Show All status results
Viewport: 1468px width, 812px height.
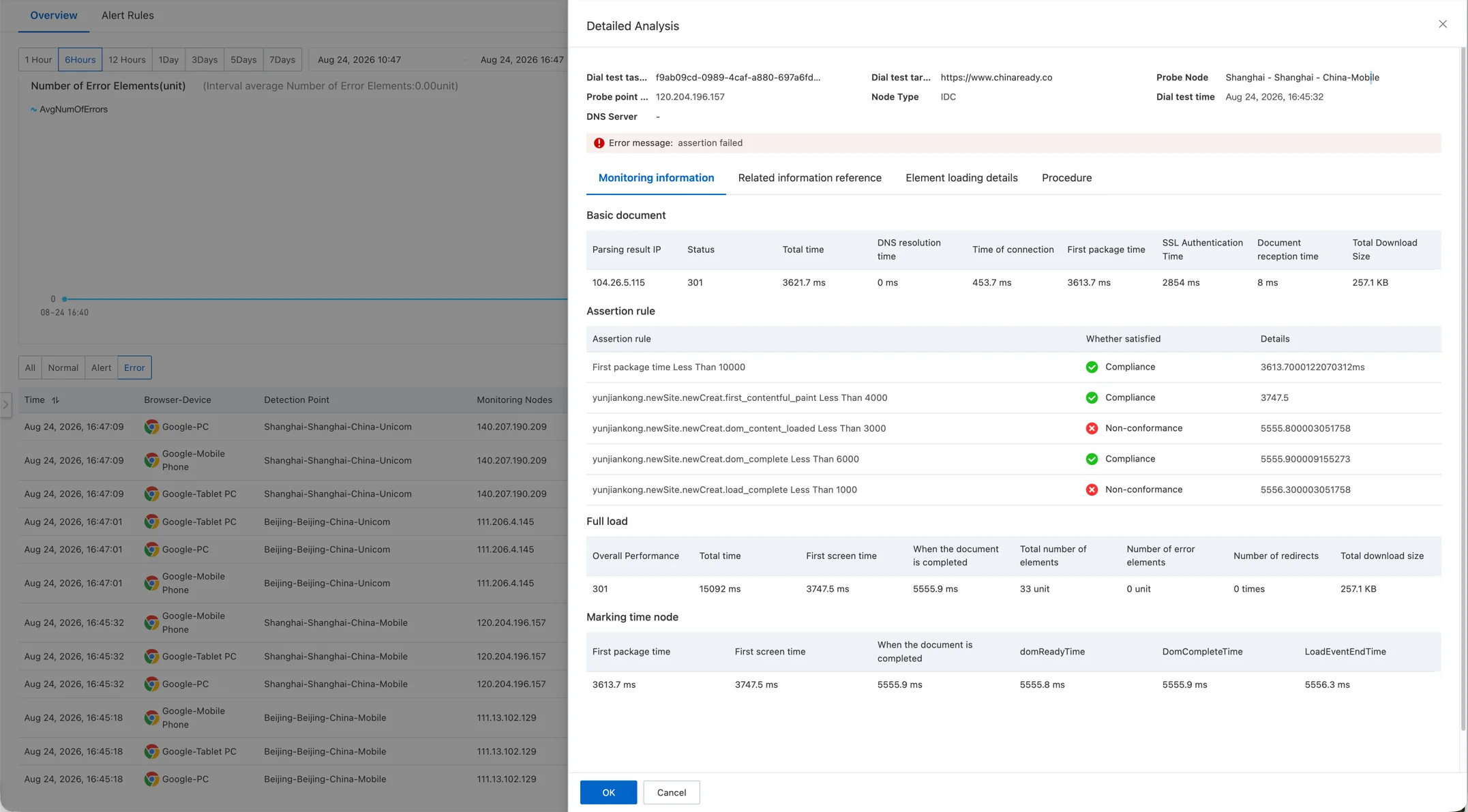click(30, 367)
